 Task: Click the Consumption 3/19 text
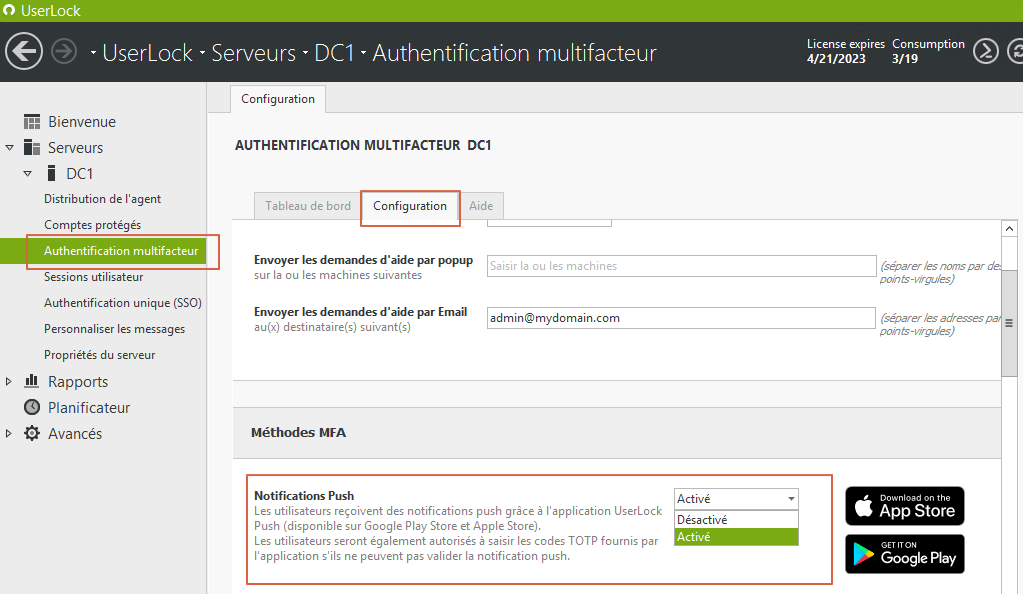(x=928, y=51)
